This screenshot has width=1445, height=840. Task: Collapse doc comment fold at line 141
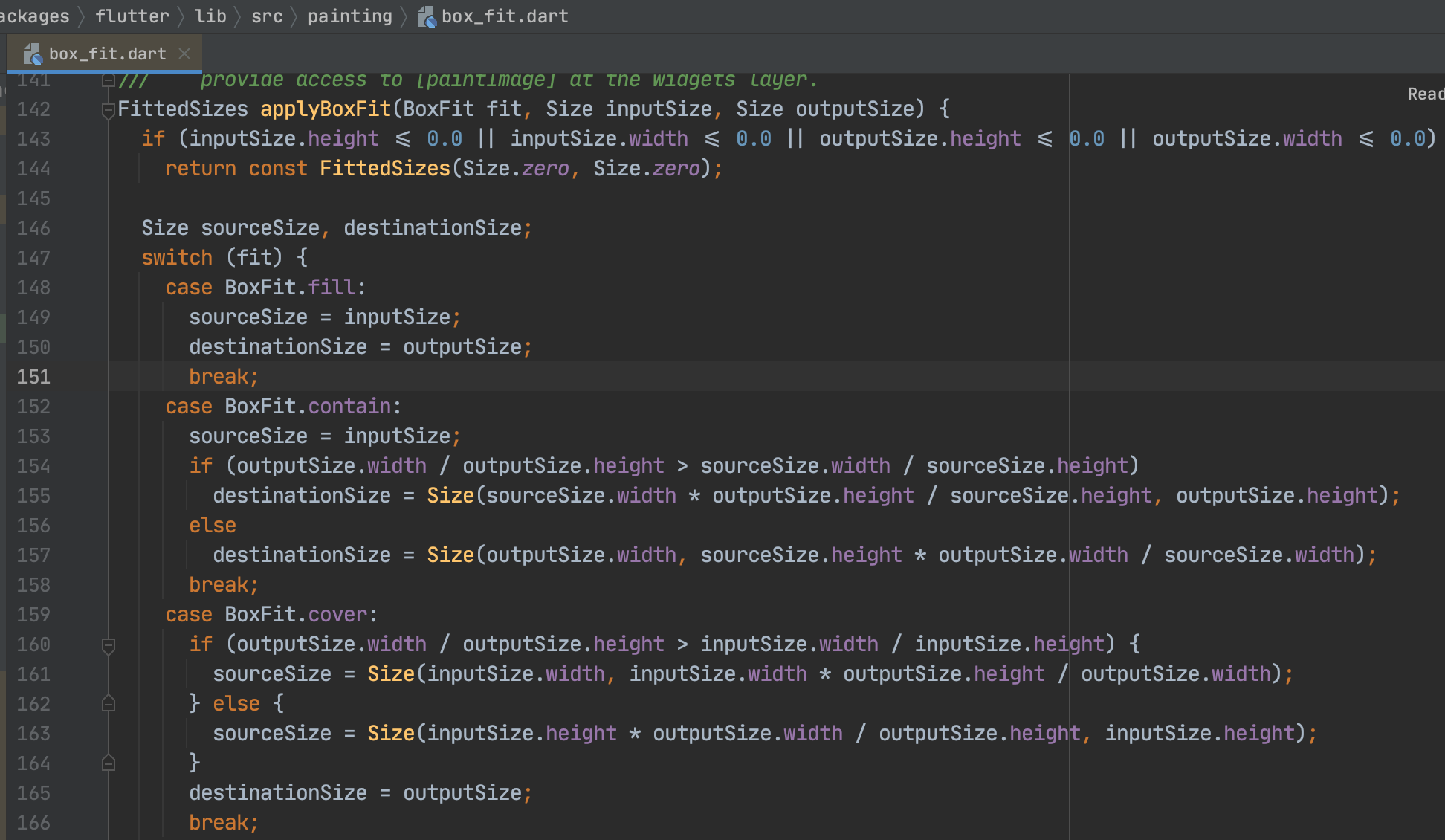pyautogui.click(x=109, y=80)
